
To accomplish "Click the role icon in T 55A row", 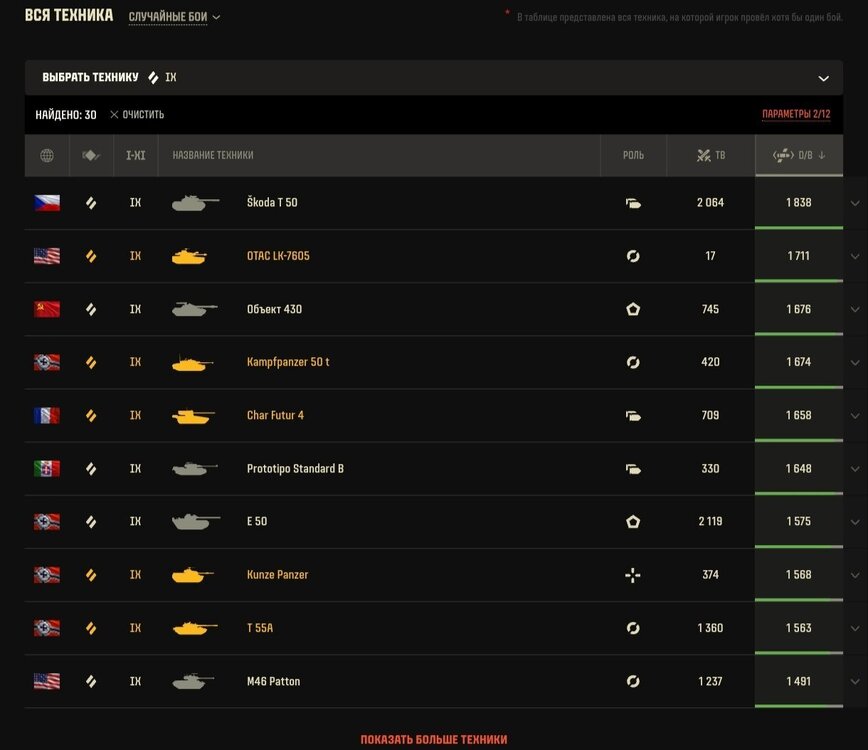I will [x=633, y=628].
